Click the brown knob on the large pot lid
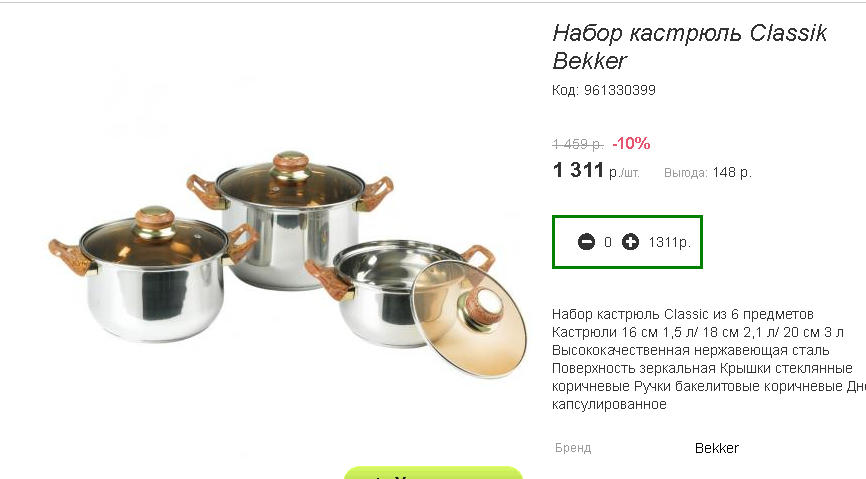 [x=291, y=164]
